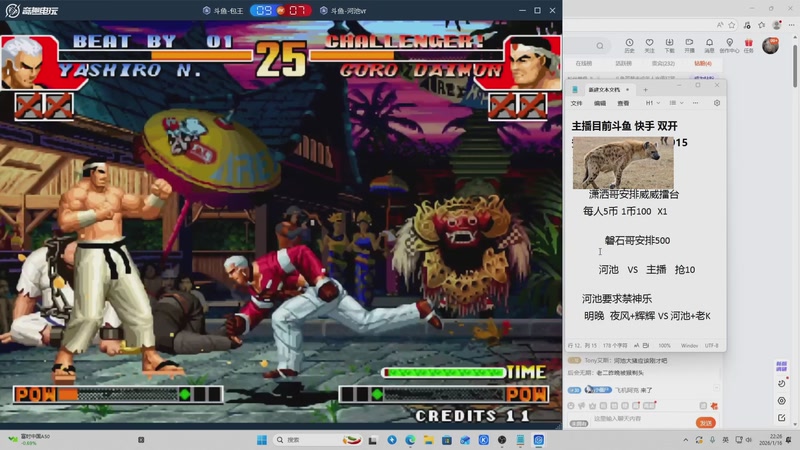Image resolution: width=800 pixels, height=450 pixels.
Task: Switch to the 活跃榜 tab
Action: [x=623, y=64]
